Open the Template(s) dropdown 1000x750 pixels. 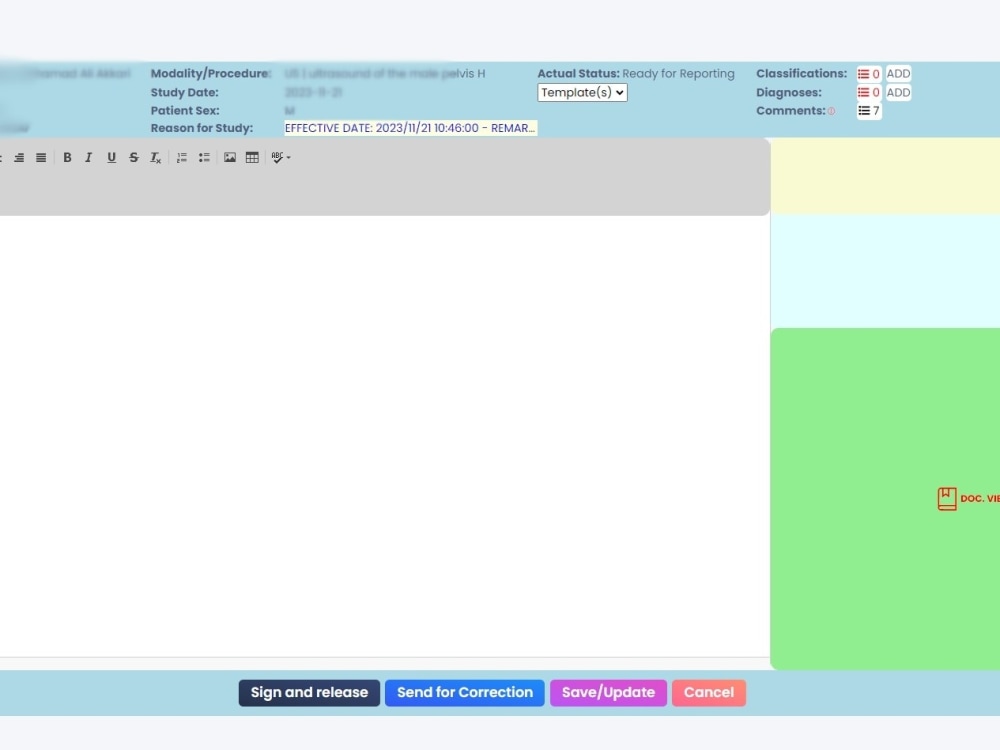[582, 92]
